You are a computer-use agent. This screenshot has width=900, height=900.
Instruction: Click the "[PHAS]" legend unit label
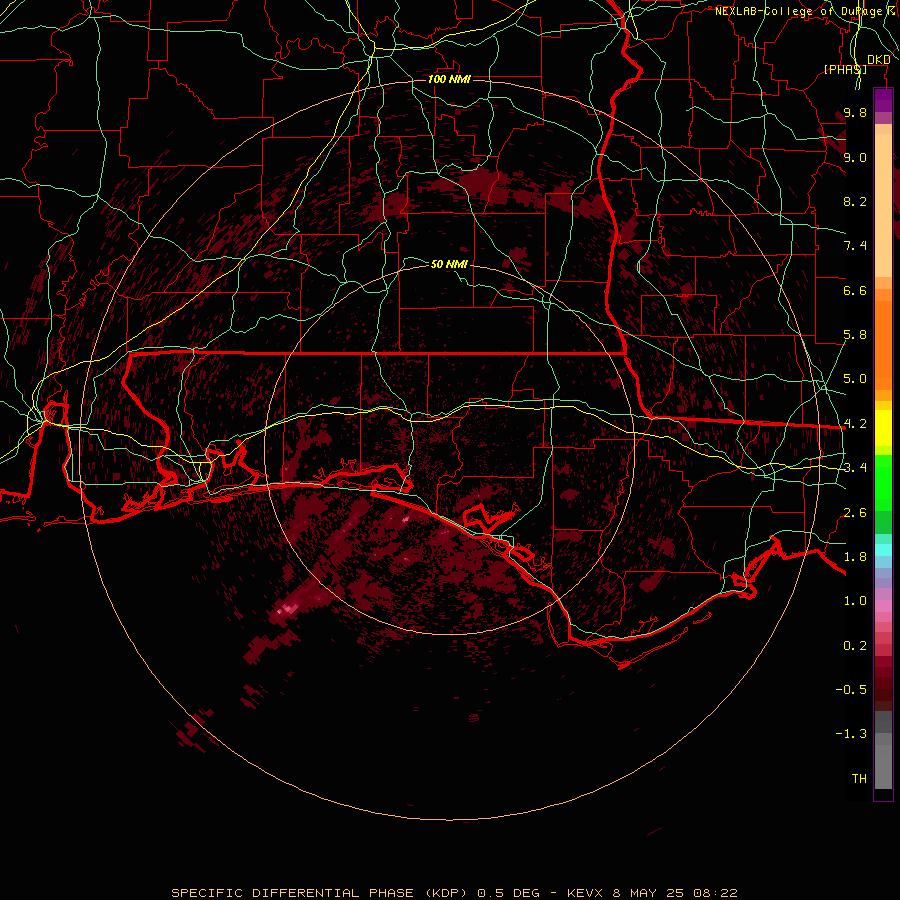click(845, 69)
